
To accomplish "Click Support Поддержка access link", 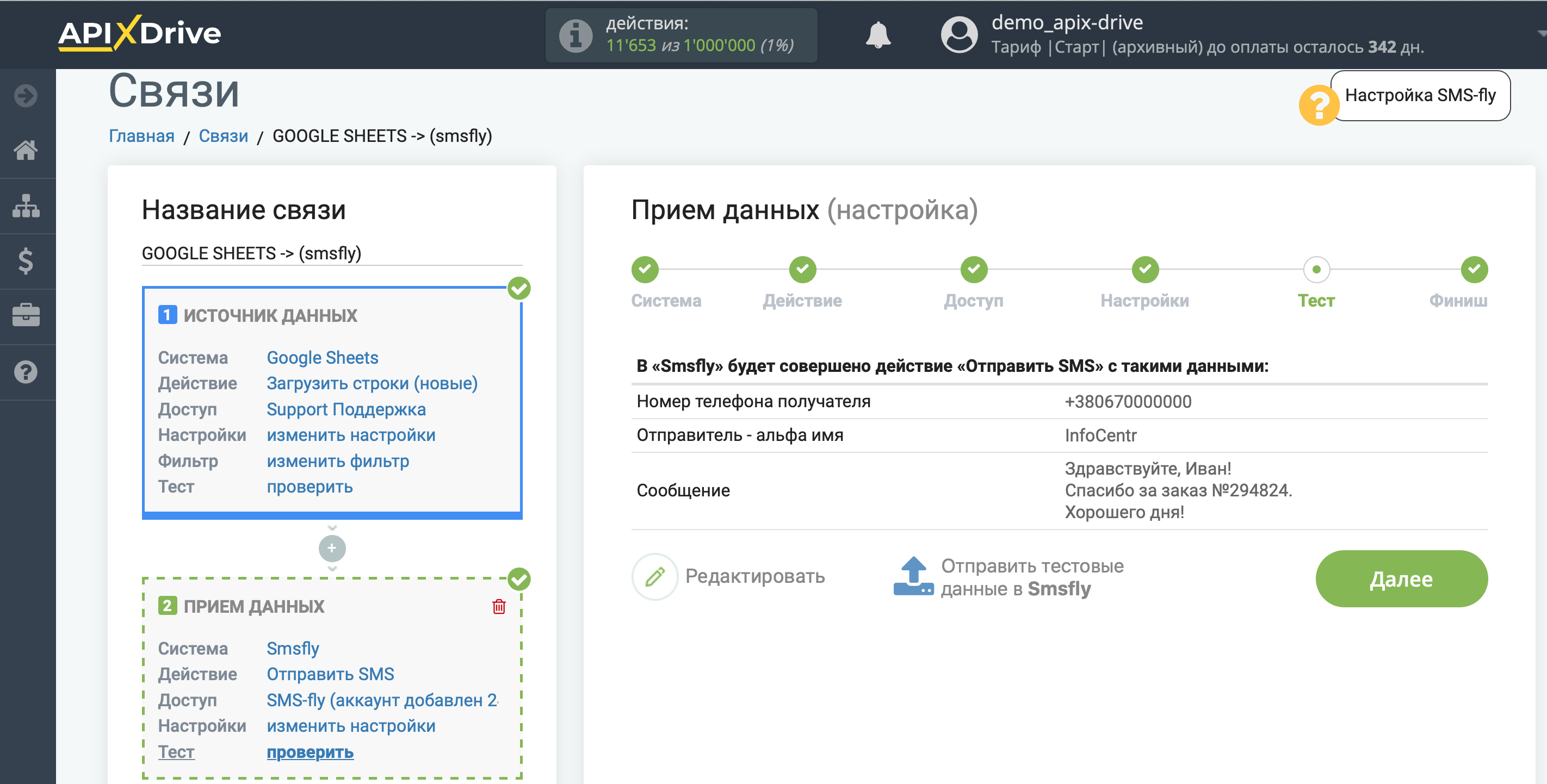I will tap(346, 409).
